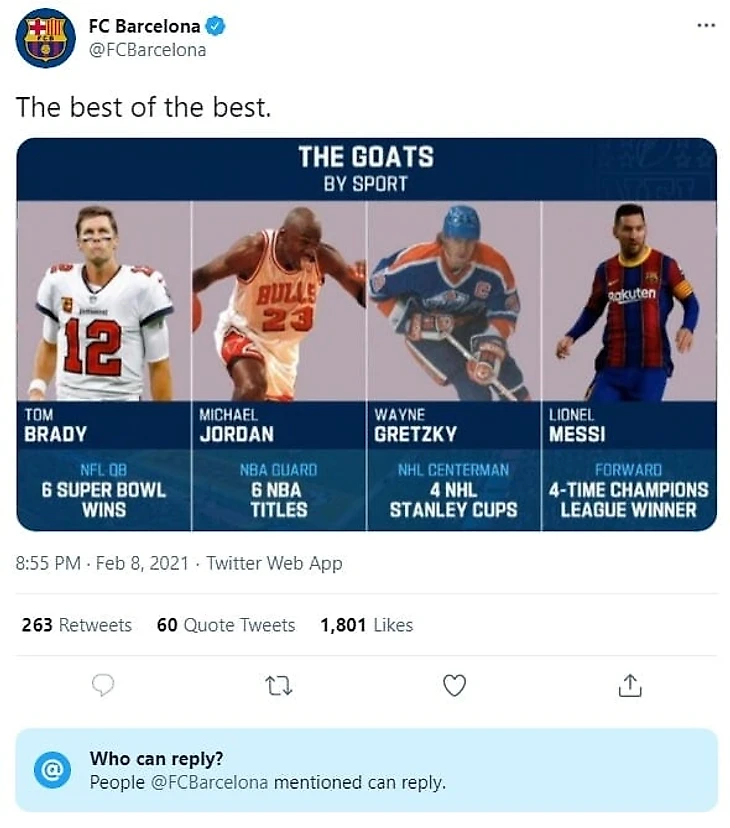Open the three-dot more options menu
Screen dimensions: 730x828
pyautogui.click(x=706, y=26)
